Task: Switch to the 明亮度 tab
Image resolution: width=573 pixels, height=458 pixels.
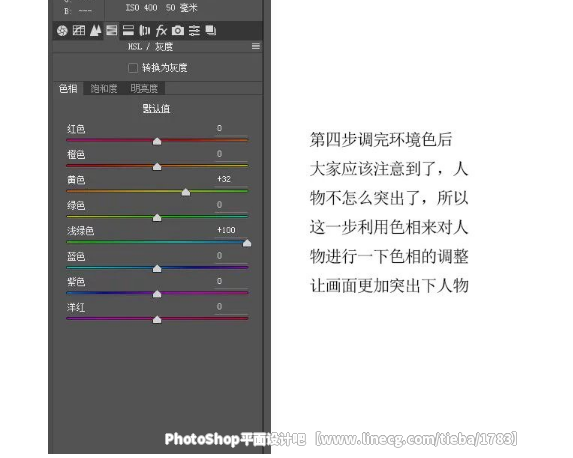Action: point(144,88)
